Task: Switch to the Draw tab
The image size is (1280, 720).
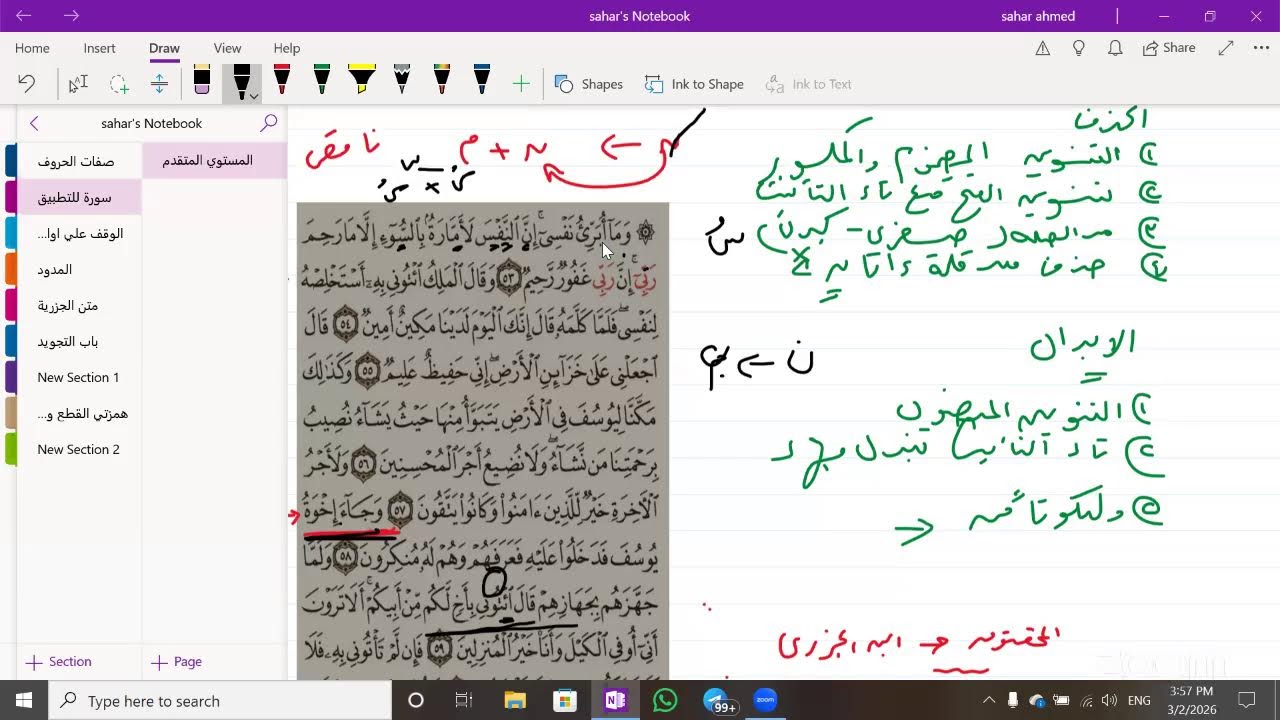Action: tap(164, 48)
